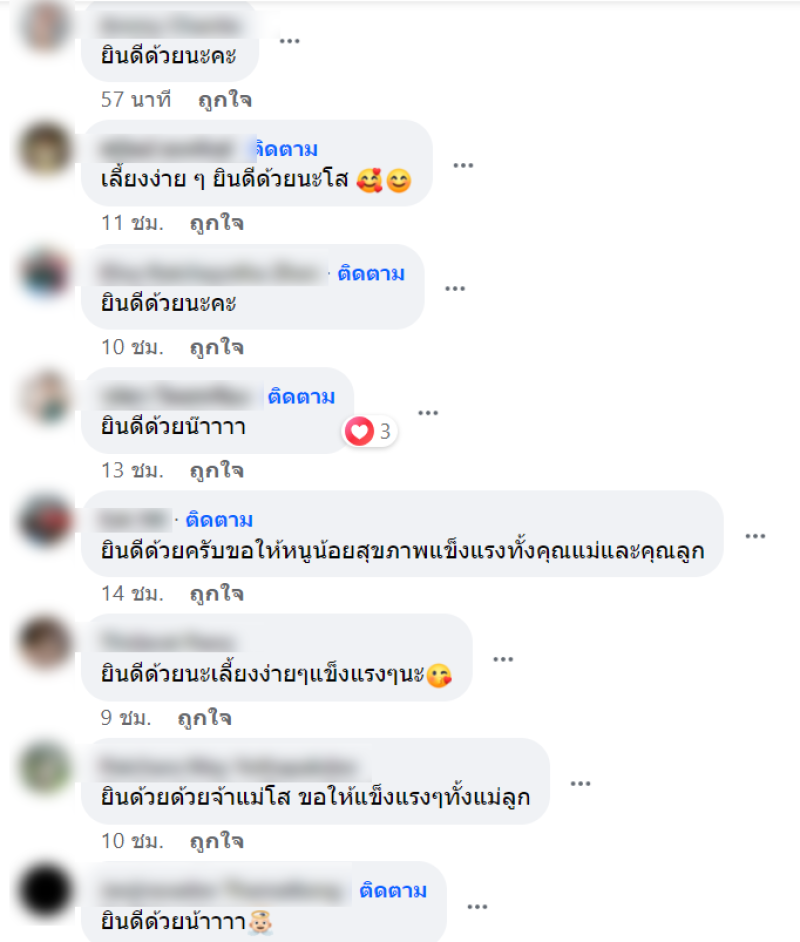This screenshot has width=800, height=942.
Task: Open three-dot menu beside the last baby-emoji comment
Action: click(x=477, y=907)
